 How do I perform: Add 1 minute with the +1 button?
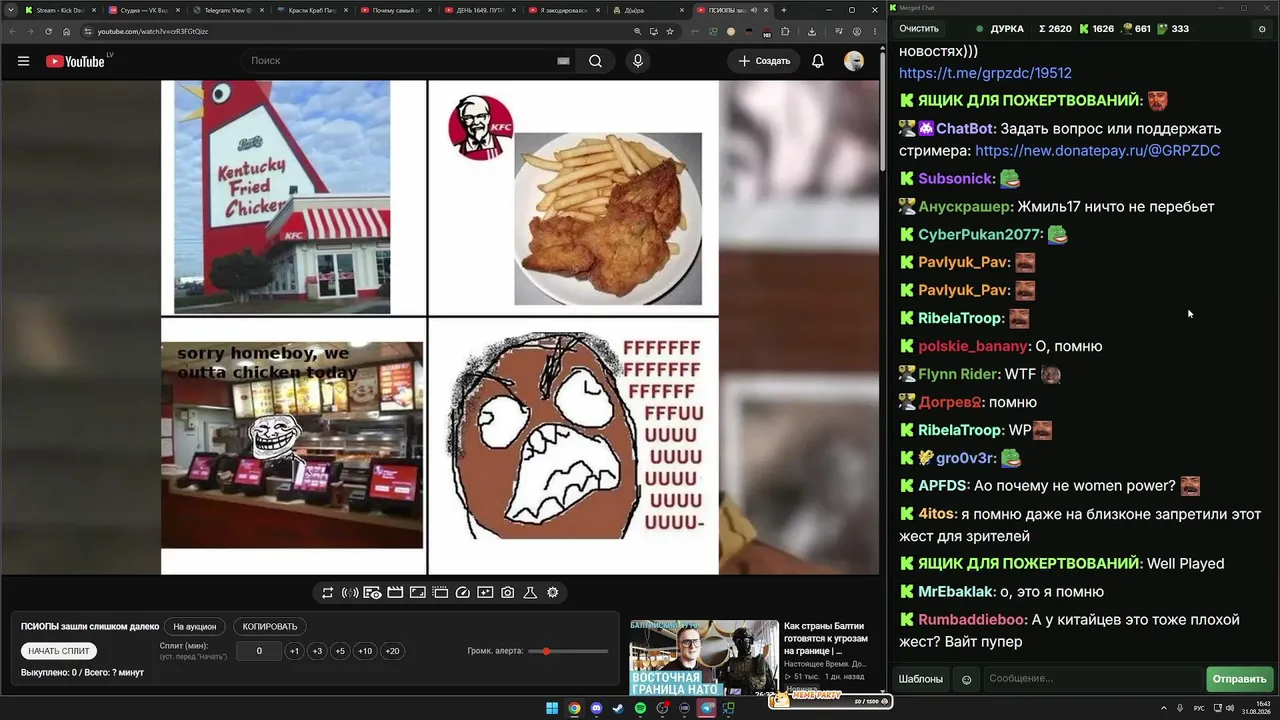pyautogui.click(x=294, y=651)
